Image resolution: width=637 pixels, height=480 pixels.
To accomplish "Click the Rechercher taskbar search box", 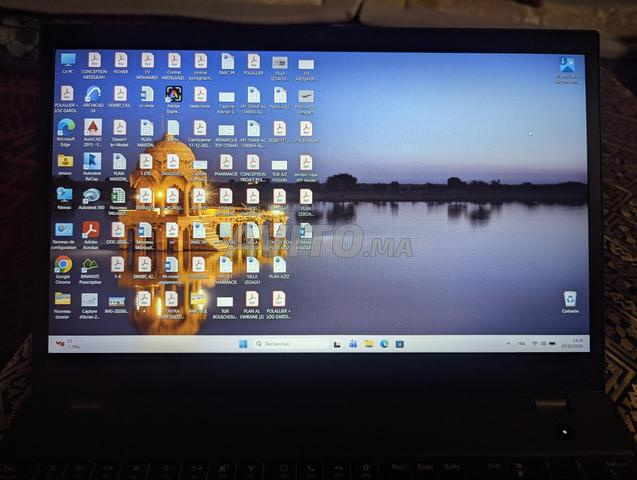I will coord(290,344).
